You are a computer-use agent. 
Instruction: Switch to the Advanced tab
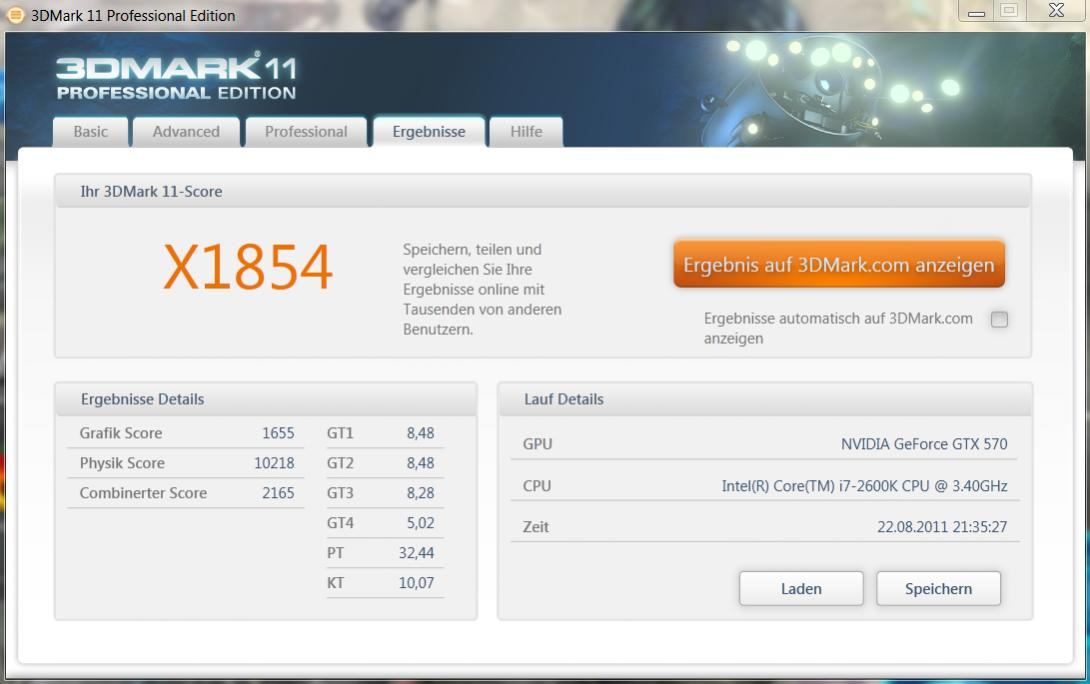coord(186,131)
